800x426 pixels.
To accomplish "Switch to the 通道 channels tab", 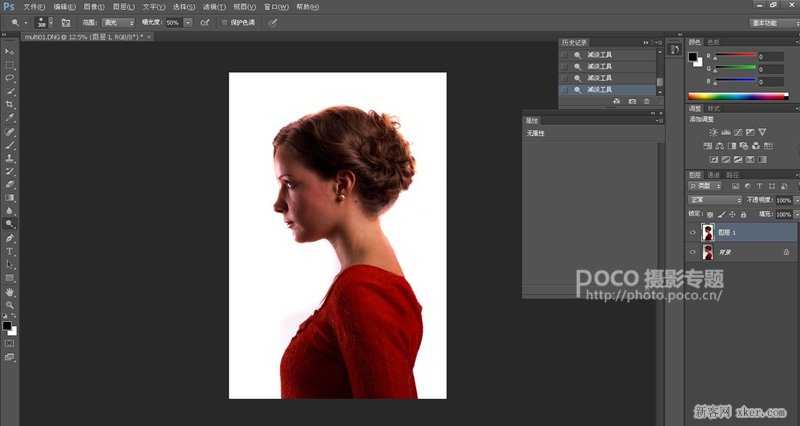I will pyautogui.click(x=713, y=175).
